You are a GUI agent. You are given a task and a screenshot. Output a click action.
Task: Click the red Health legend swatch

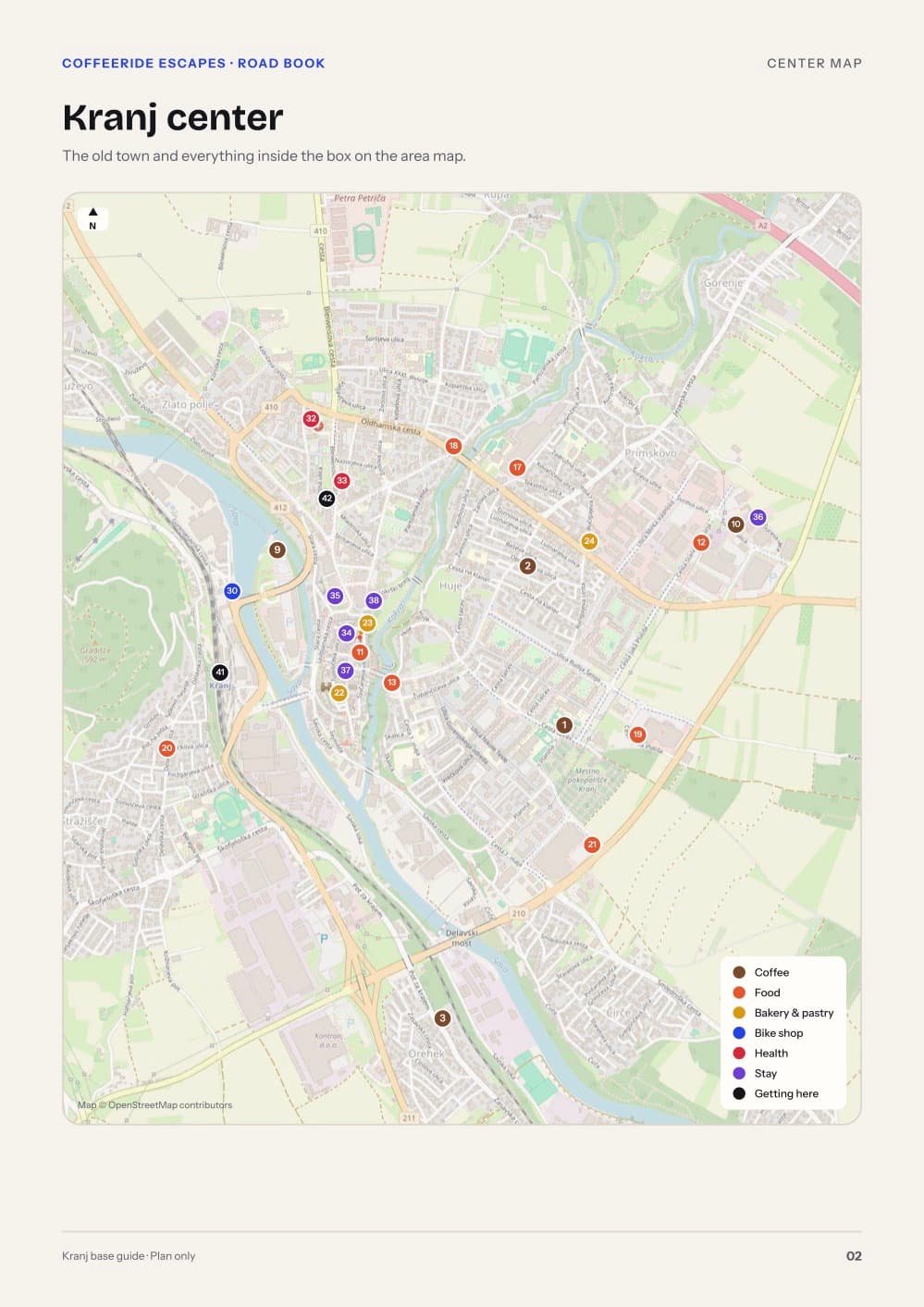(739, 1054)
